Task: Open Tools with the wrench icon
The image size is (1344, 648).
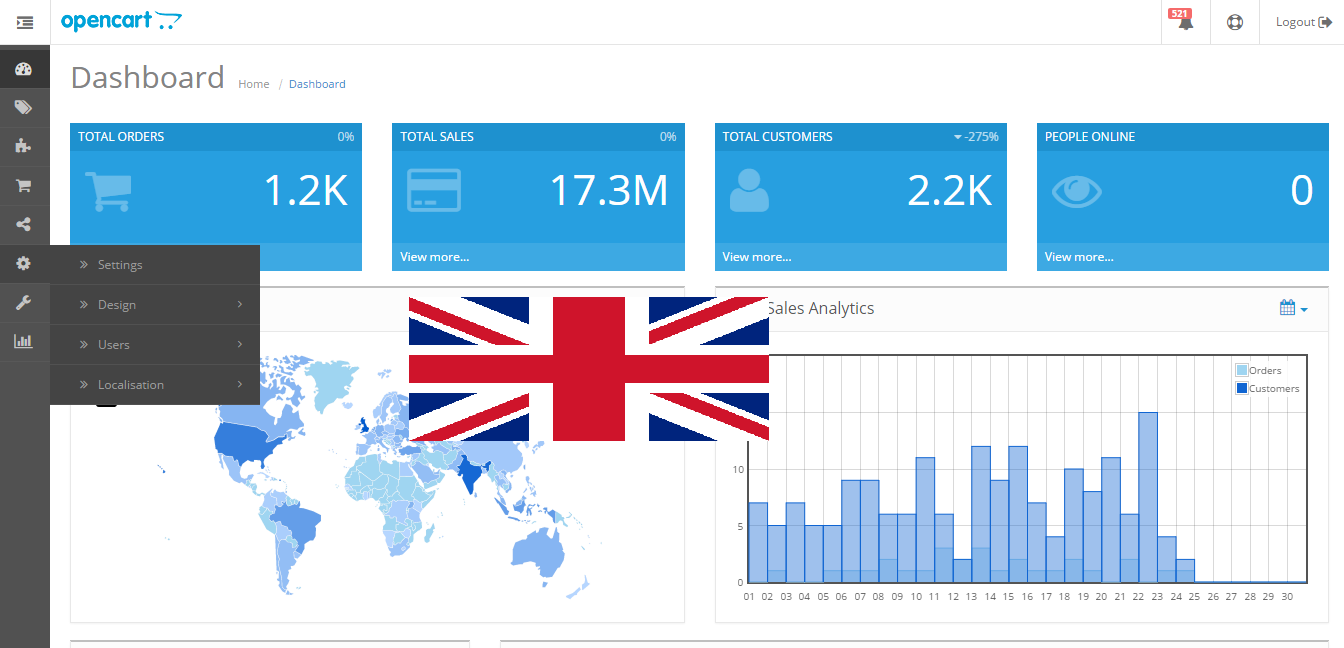Action: pos(25,302)
